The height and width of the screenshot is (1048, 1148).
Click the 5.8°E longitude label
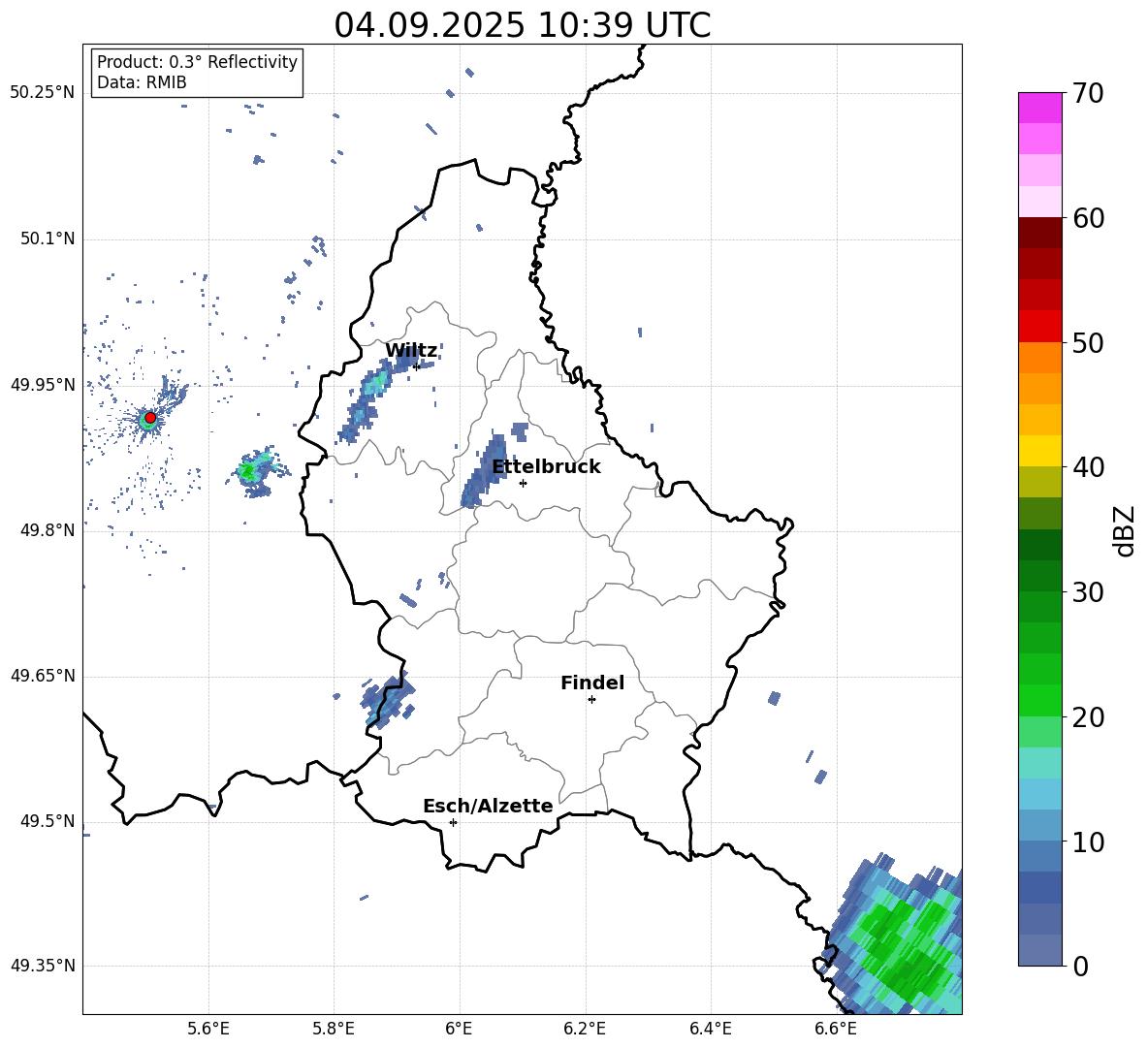(x=335, y=1029)
